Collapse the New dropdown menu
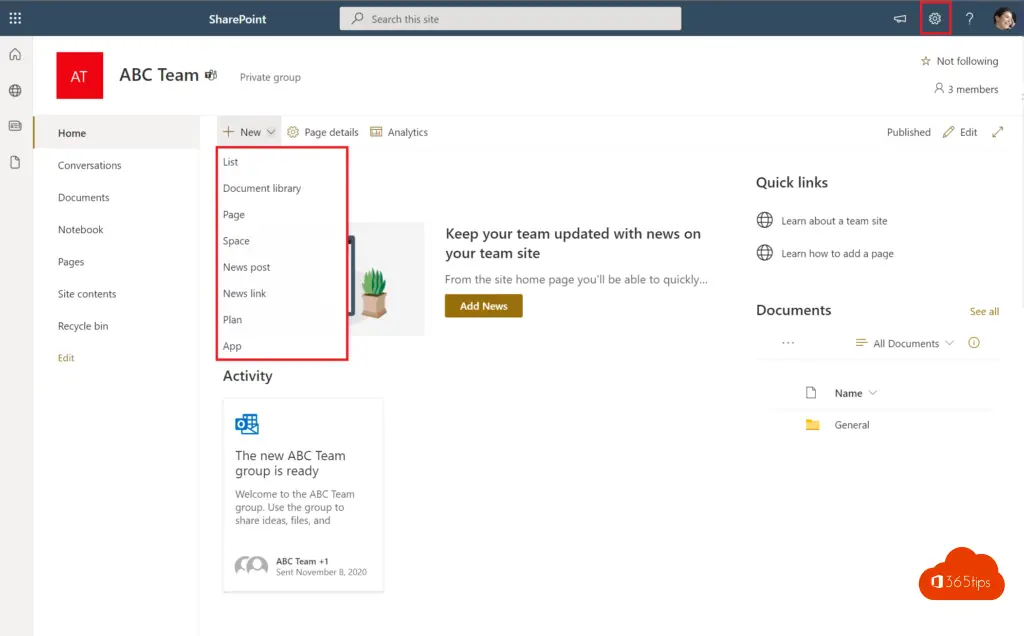 [249, 132]
